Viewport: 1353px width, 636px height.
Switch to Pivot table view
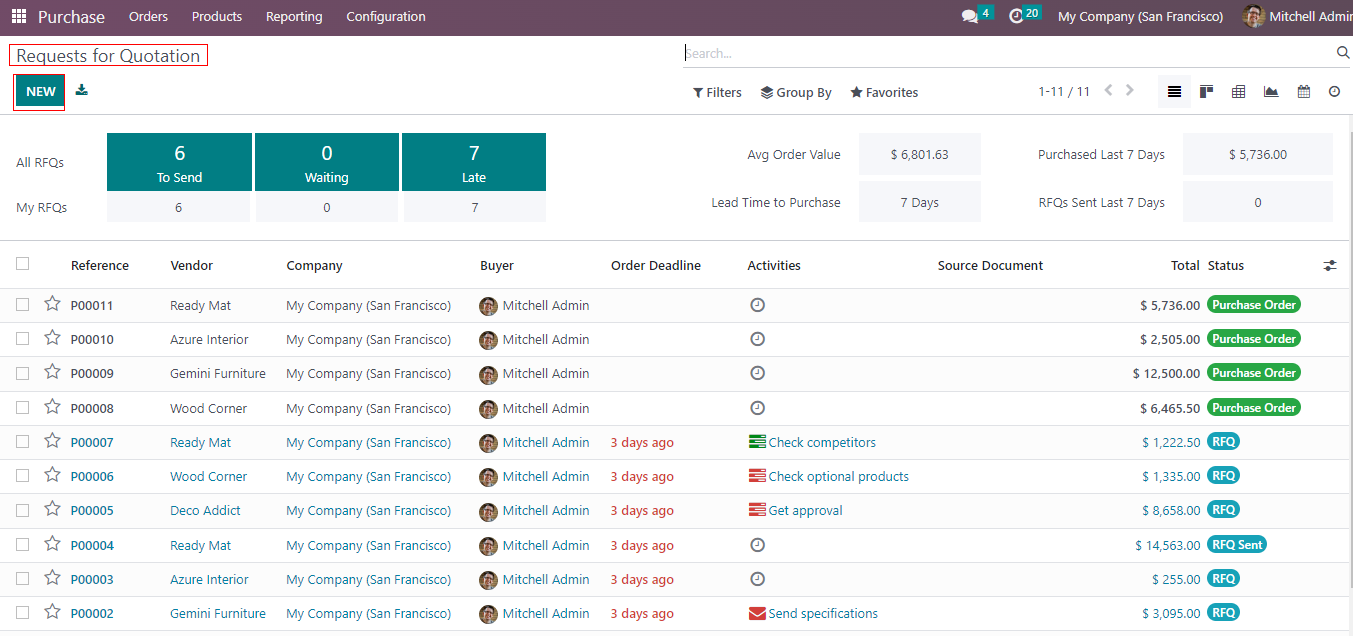[1239, 92]
